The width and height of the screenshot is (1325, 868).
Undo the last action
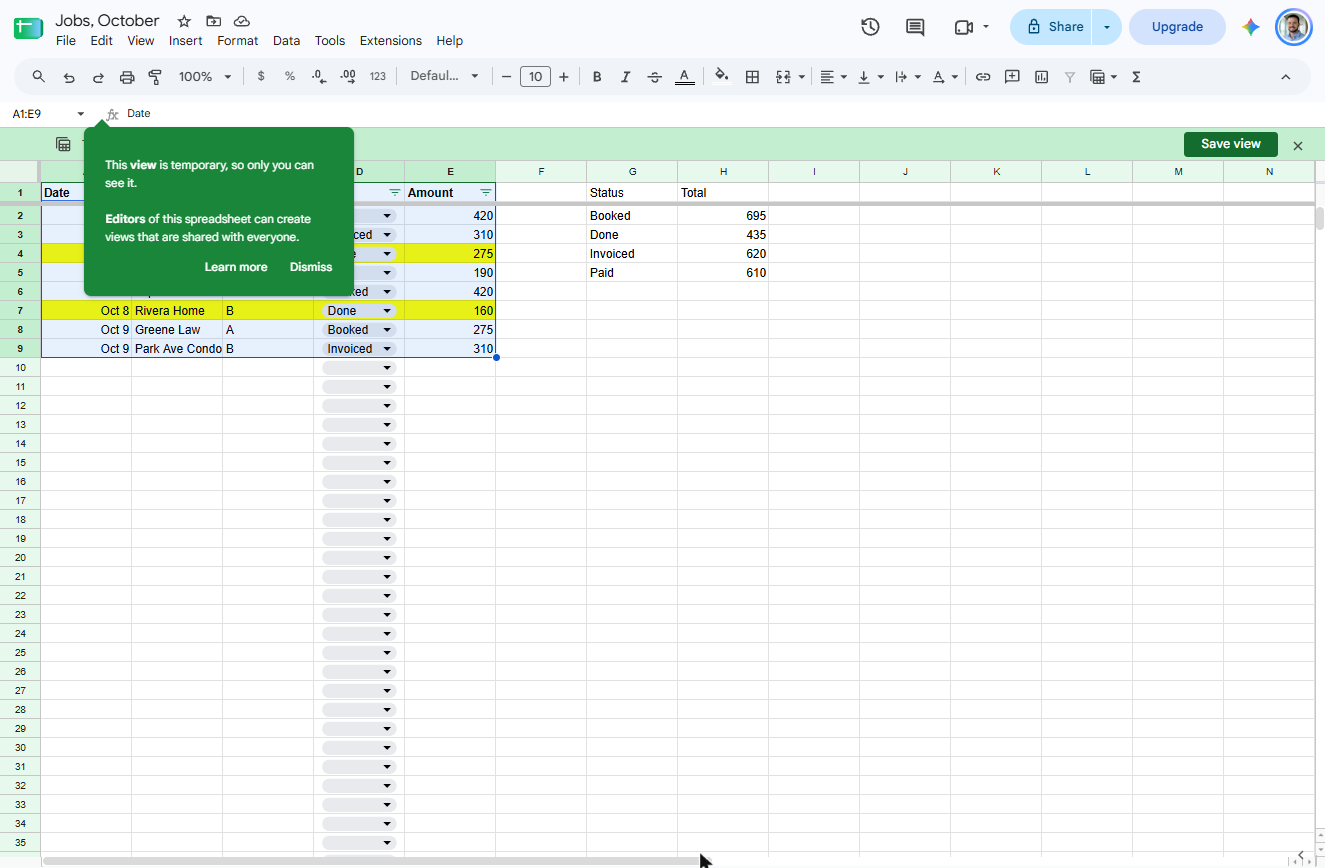[x=69, y=77]
